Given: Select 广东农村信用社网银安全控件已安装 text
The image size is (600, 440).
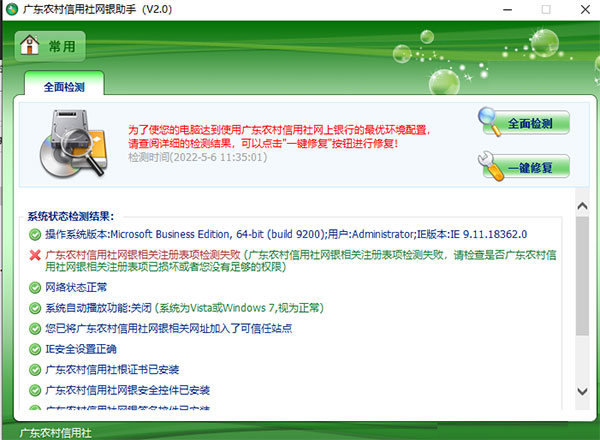Looking at the screenshot, I should 127,391.
